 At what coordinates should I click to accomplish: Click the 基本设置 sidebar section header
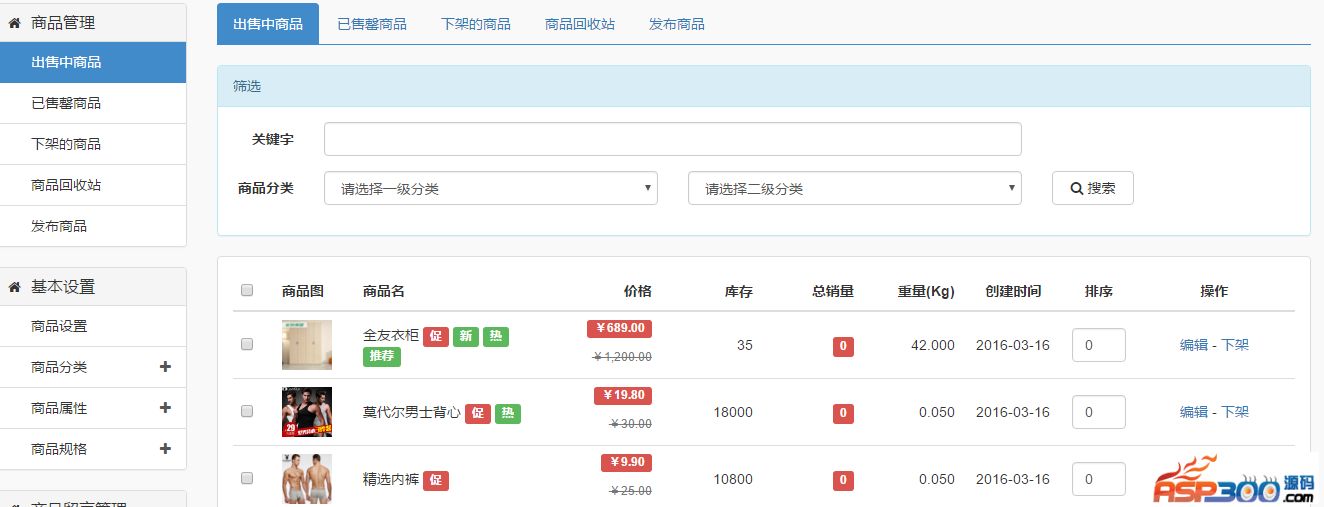[93, 286]
